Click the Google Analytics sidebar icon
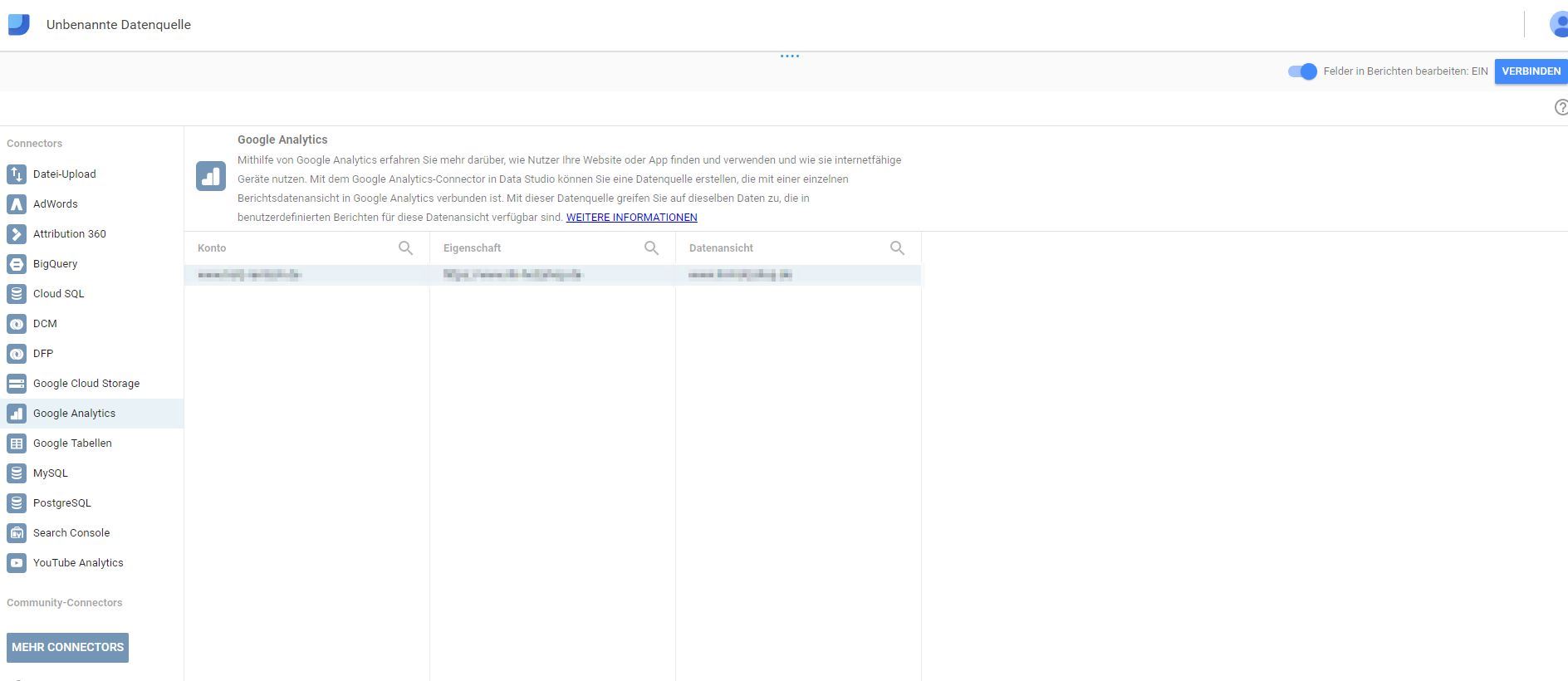Viewport: 1568px width, 681px height. [x=17, y=414]
